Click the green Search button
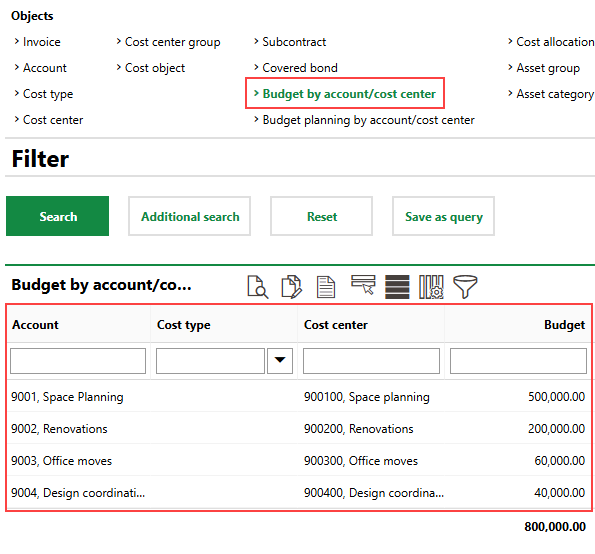Image resolution: width=595 pixels, height=554 pixels. point(58,216)
